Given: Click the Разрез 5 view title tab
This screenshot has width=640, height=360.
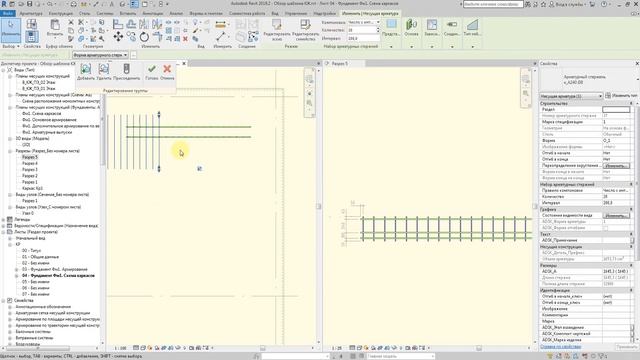Looking at the screenshot, I should point(339,64).
